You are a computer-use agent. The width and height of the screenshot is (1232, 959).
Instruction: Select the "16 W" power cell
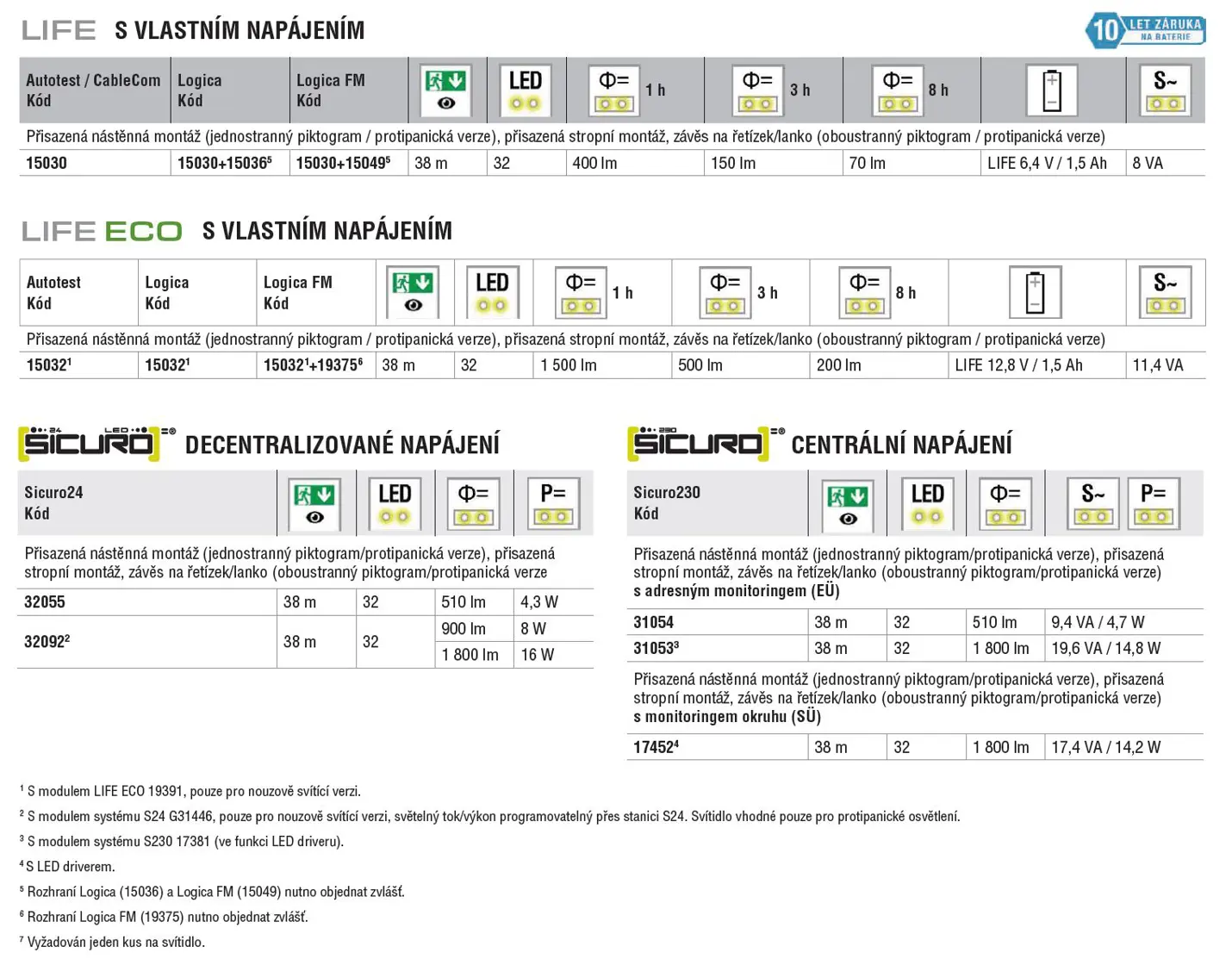(x=554, y=655)
